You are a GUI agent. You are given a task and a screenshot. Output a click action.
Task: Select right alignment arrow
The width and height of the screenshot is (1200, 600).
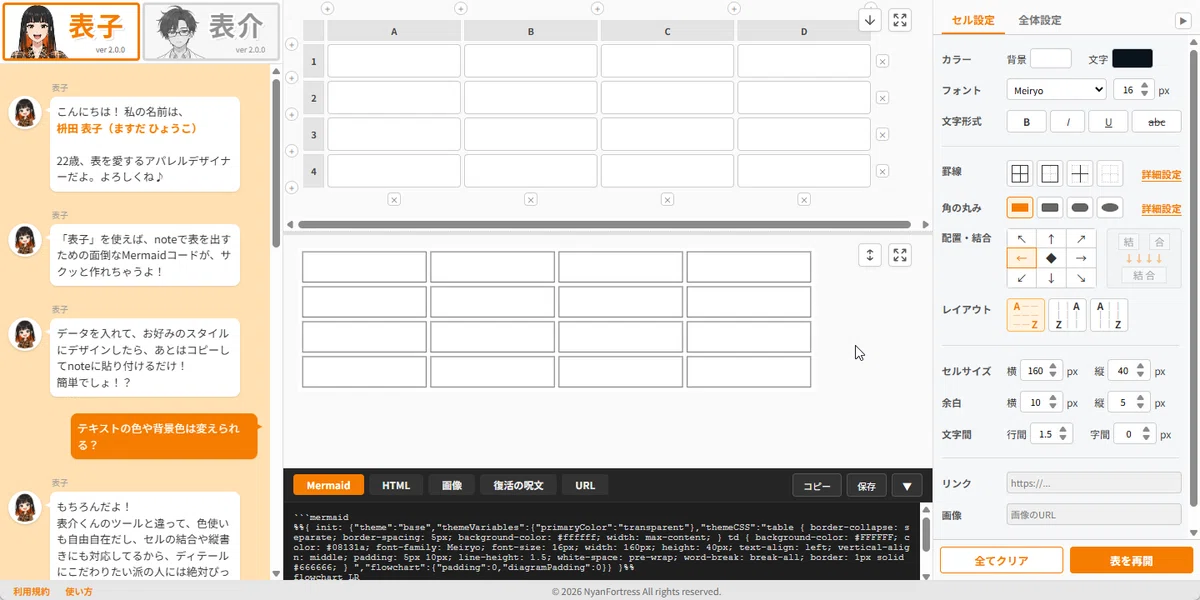(x=1081, y=258)
